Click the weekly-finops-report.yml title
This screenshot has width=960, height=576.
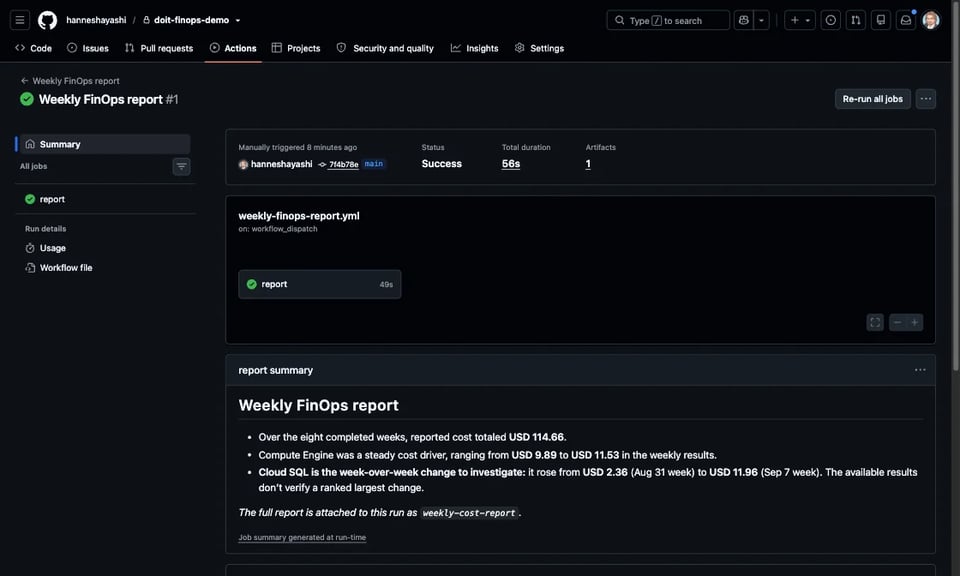click(299, 215)
